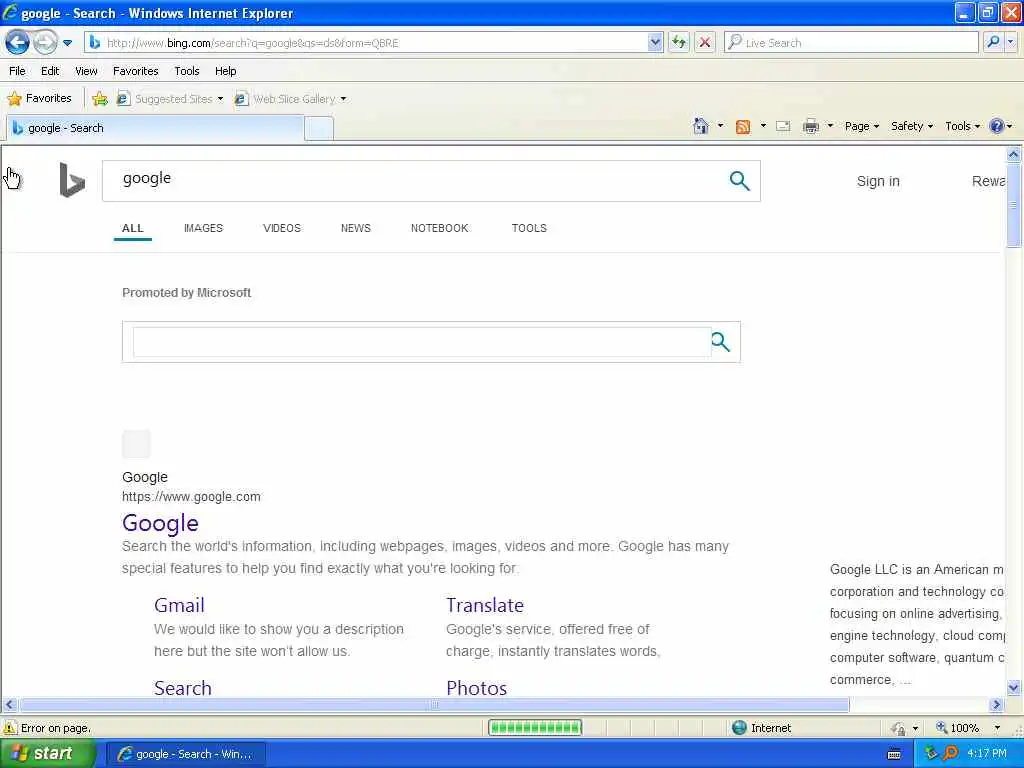This screenshot has height=768, width=1024.
Task: Click the empty New Tab button
Action: click(x=319, y=129)
